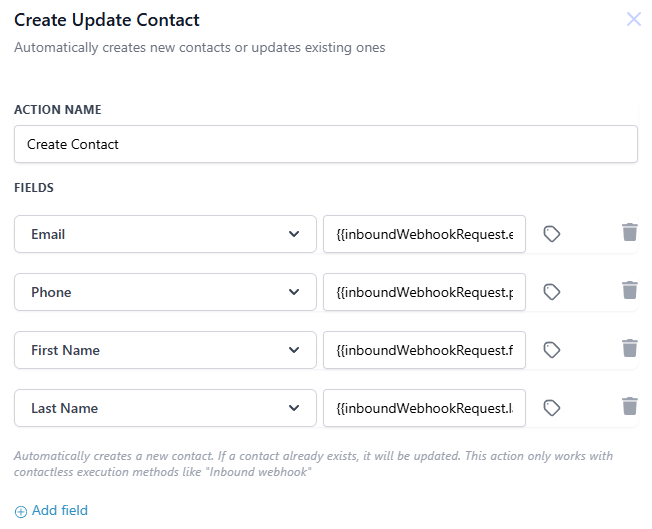The height and width of the screenshot is (529, 652).
Task: Remove the First Name field row
Action: click(630, 348)
